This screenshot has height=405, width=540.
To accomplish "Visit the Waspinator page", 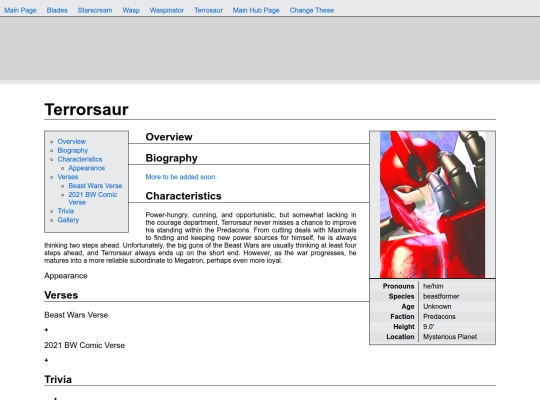I will tap(167, 10).
